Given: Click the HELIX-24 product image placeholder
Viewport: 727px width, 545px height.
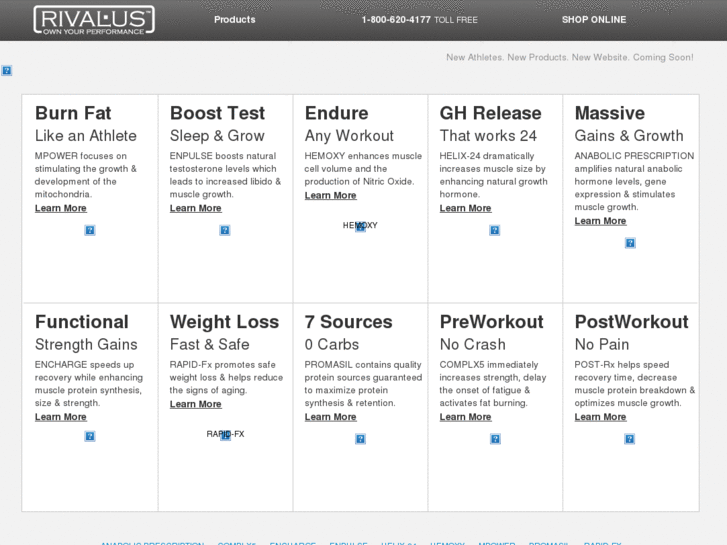Looking at the screenshot, I should click(495, 230).
